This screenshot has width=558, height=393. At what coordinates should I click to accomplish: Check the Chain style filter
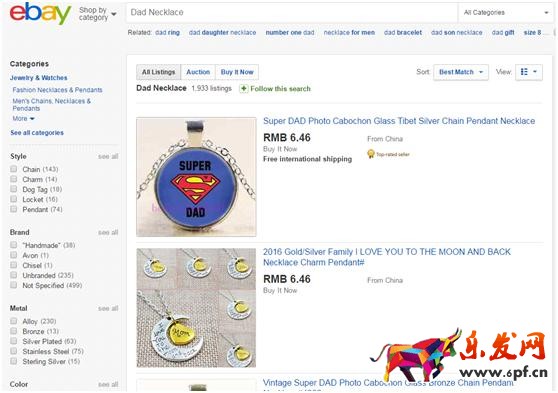pyautogui.click(x=14, y=169)
